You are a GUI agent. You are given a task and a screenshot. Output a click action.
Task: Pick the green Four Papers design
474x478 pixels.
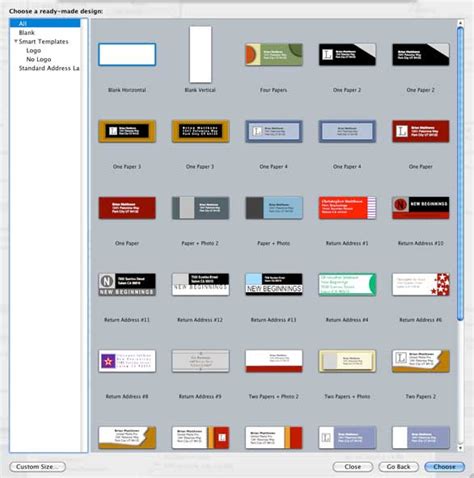coord(274,54)
